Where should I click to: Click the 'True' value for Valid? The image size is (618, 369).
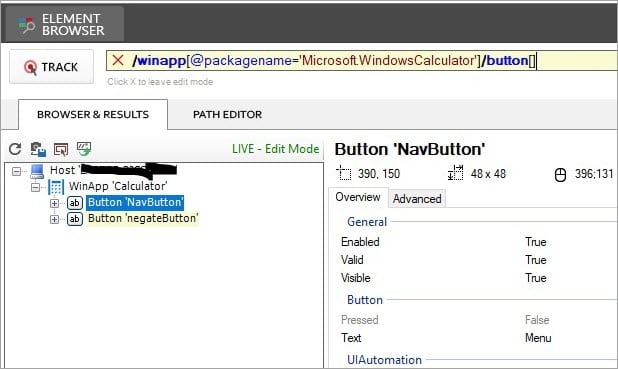point(535,260)
